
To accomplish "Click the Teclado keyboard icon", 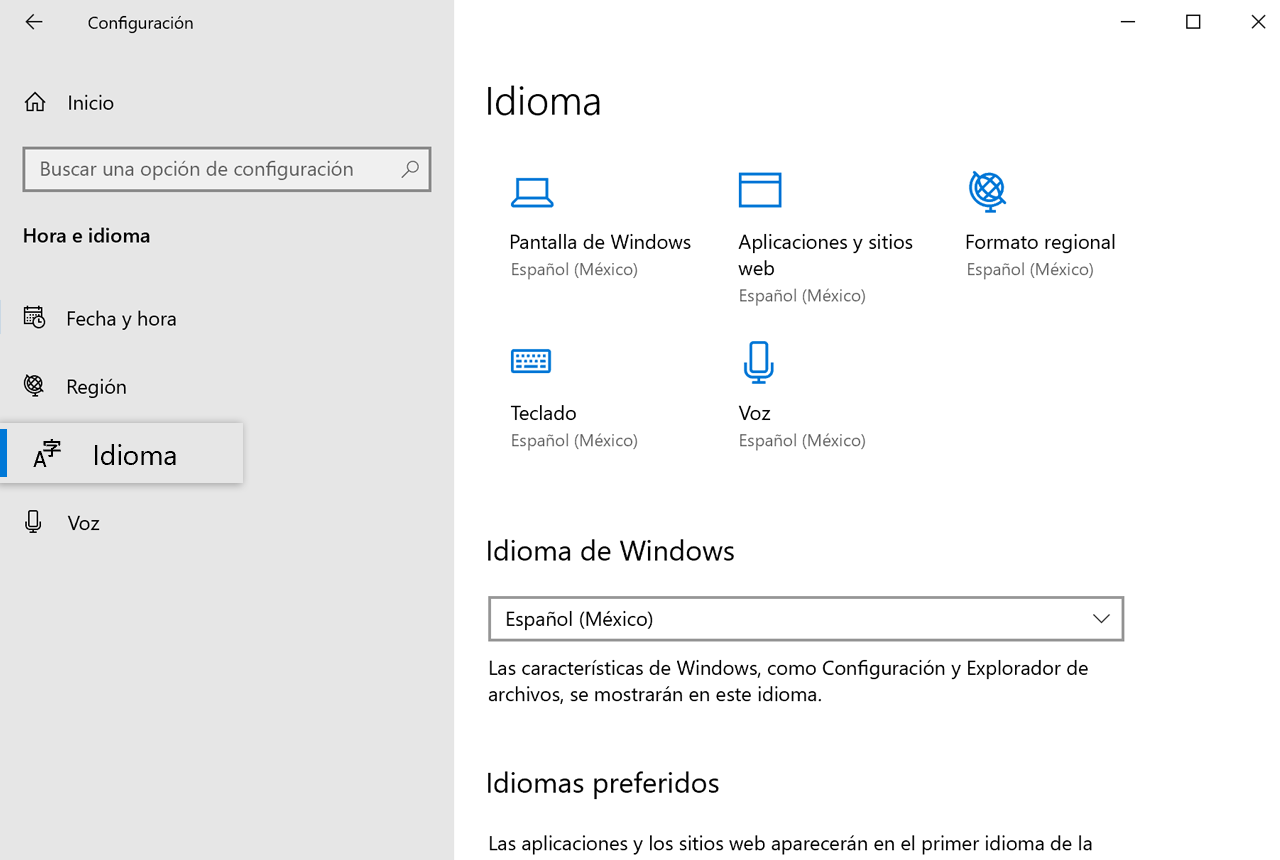I will click(531, 361).
